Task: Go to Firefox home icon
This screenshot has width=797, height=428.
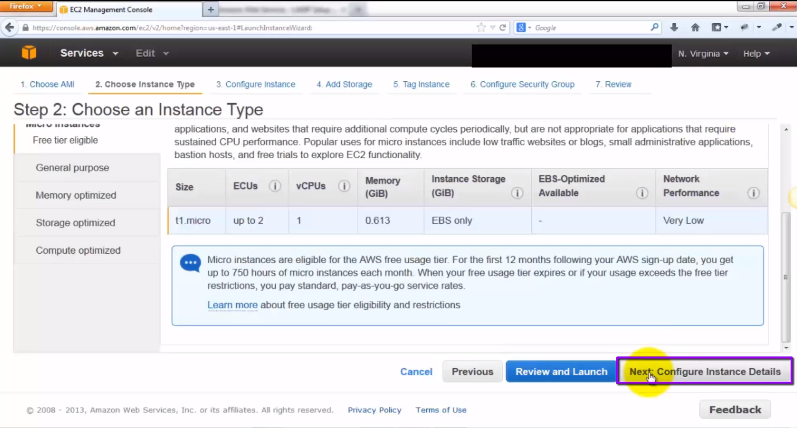Action: point(695,27)
